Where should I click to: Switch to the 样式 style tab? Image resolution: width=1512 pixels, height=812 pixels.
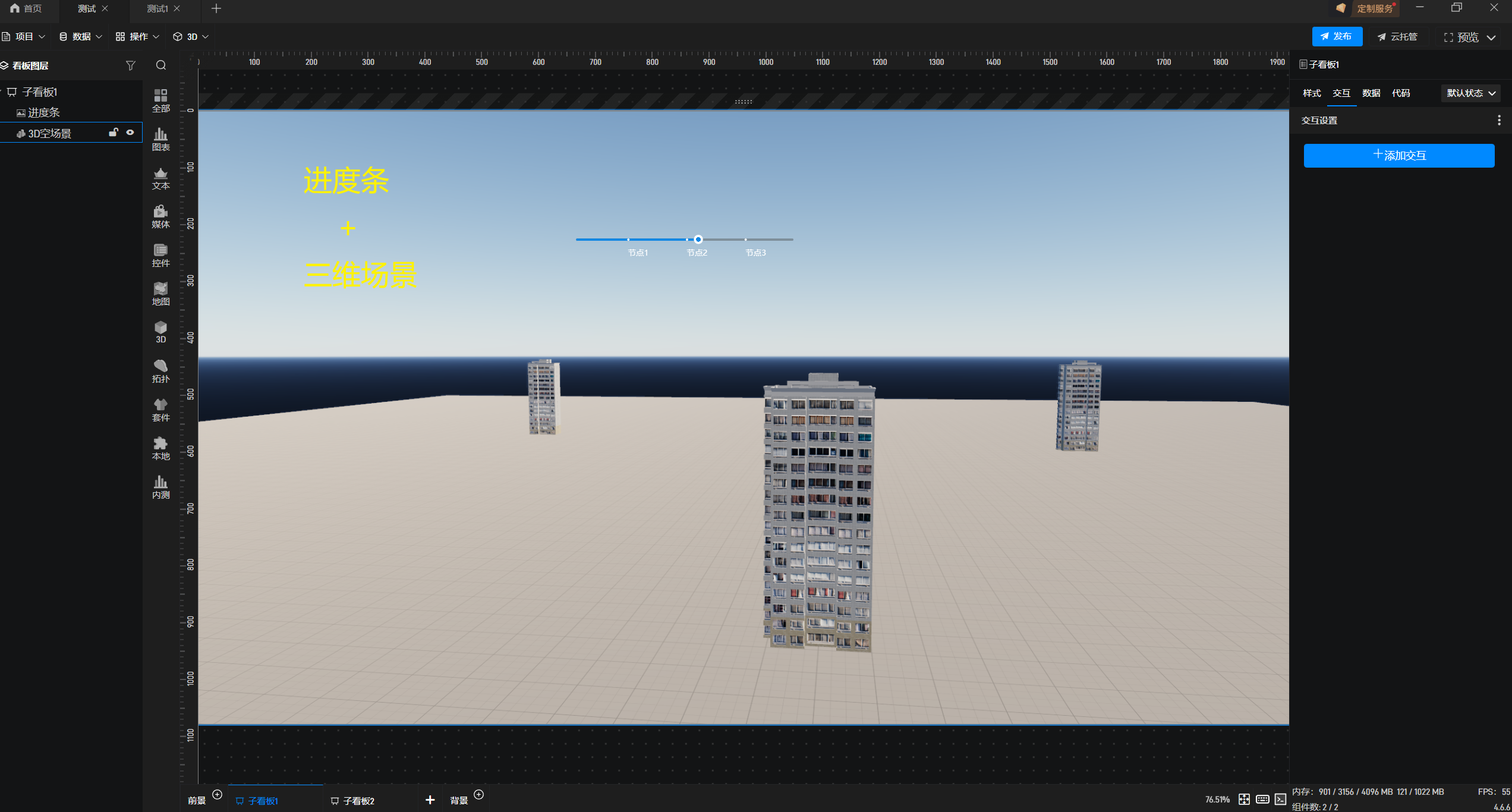click(1311, 93)
